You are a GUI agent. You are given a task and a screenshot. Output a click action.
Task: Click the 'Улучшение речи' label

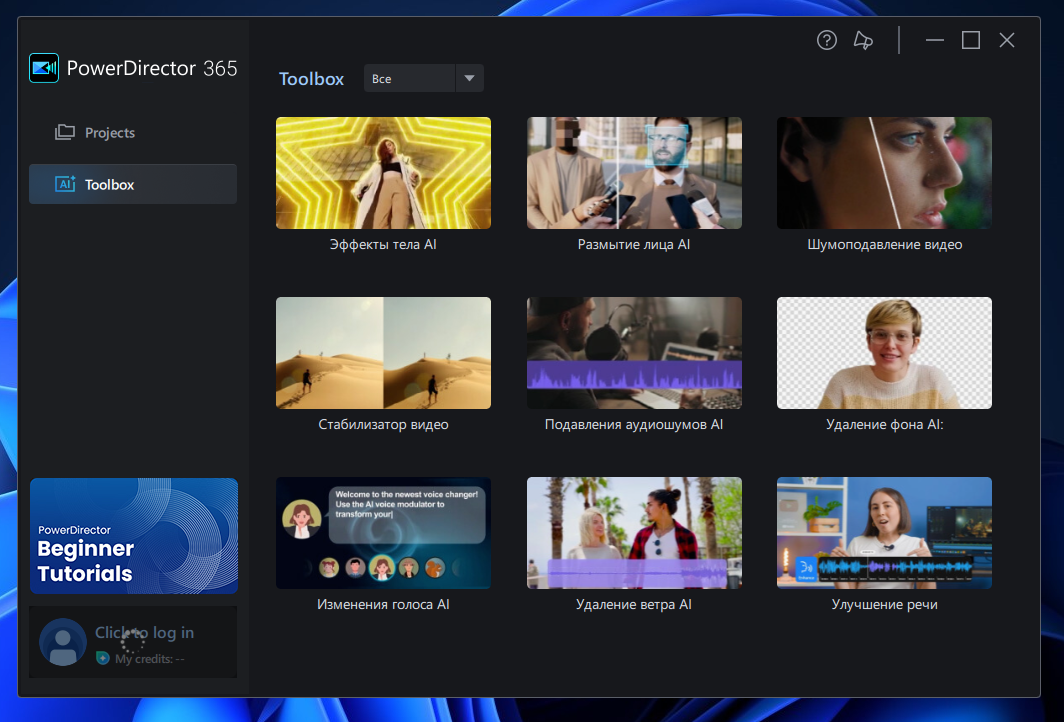884,604
